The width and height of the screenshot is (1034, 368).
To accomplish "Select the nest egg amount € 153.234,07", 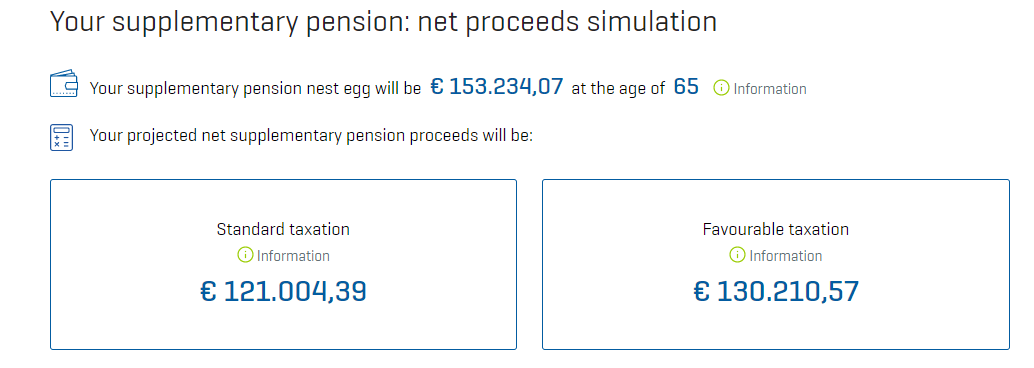I will click(497, 86).
